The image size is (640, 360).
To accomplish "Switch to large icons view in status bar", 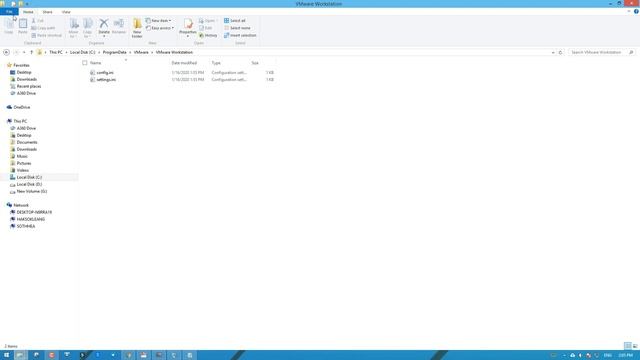I will point(635,346).
